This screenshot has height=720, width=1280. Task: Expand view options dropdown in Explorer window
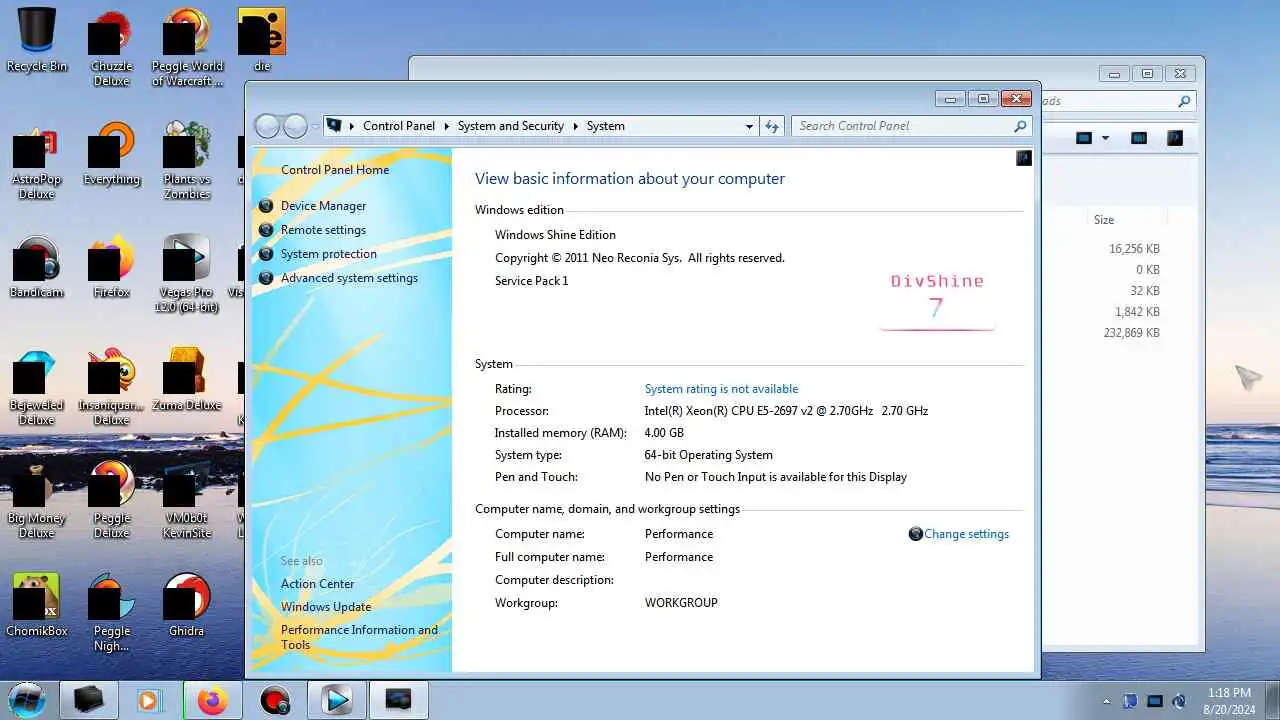(x=1105, y=138)
